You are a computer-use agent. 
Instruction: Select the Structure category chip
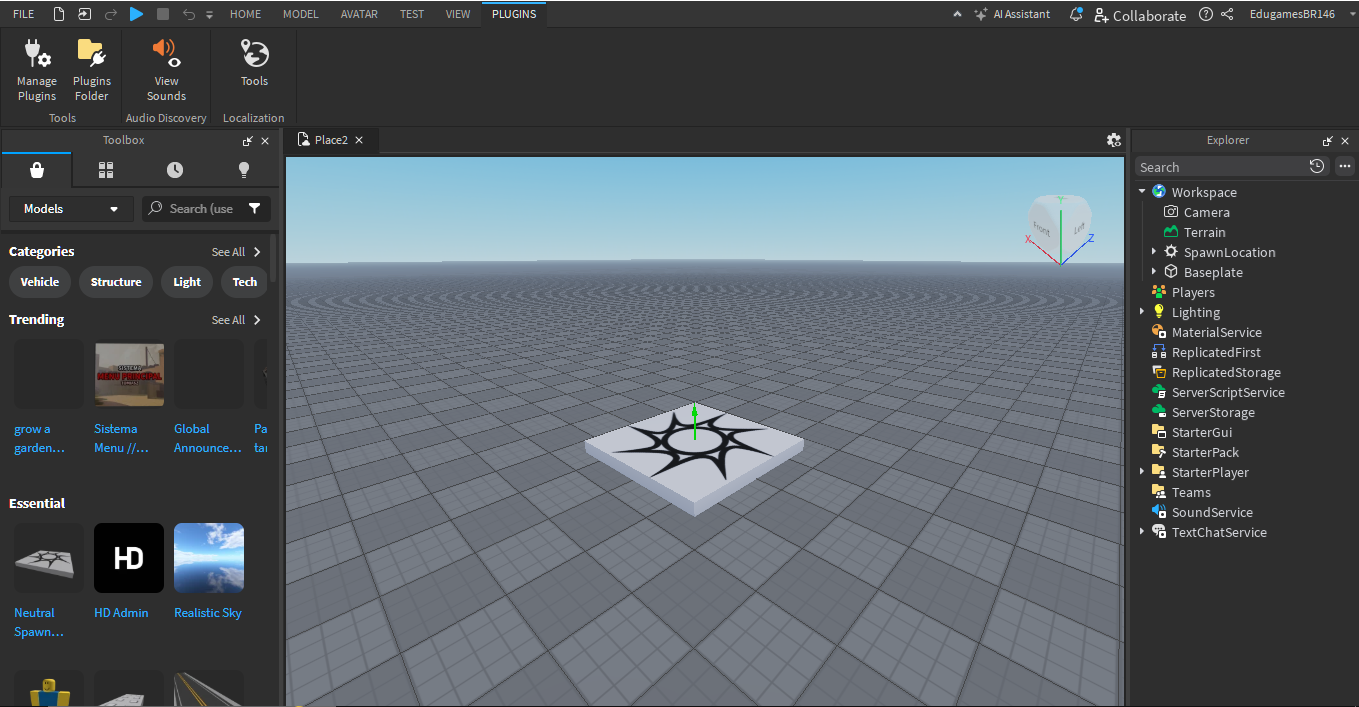[116, 282]
